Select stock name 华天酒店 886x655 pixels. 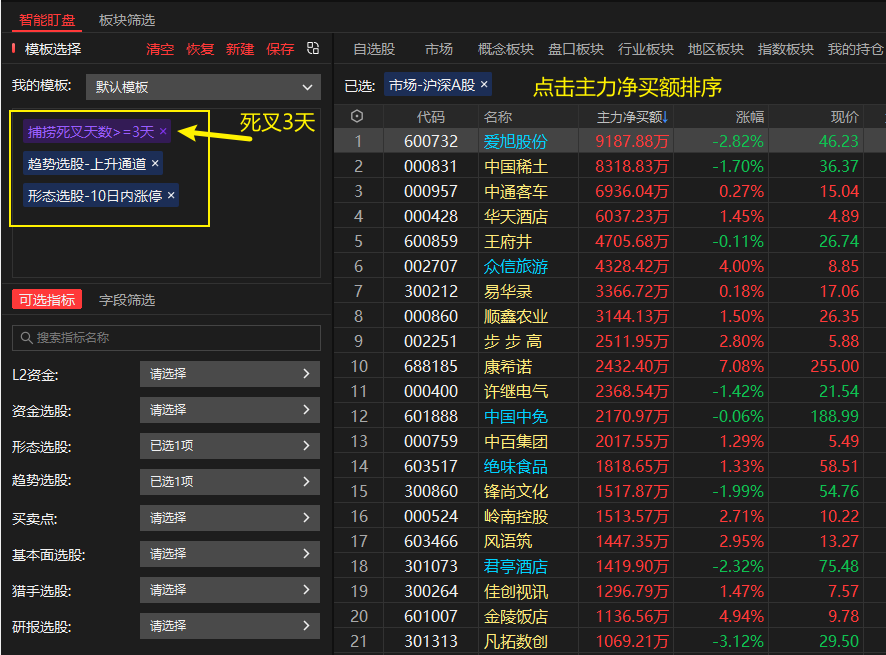(x=515, y=216)
